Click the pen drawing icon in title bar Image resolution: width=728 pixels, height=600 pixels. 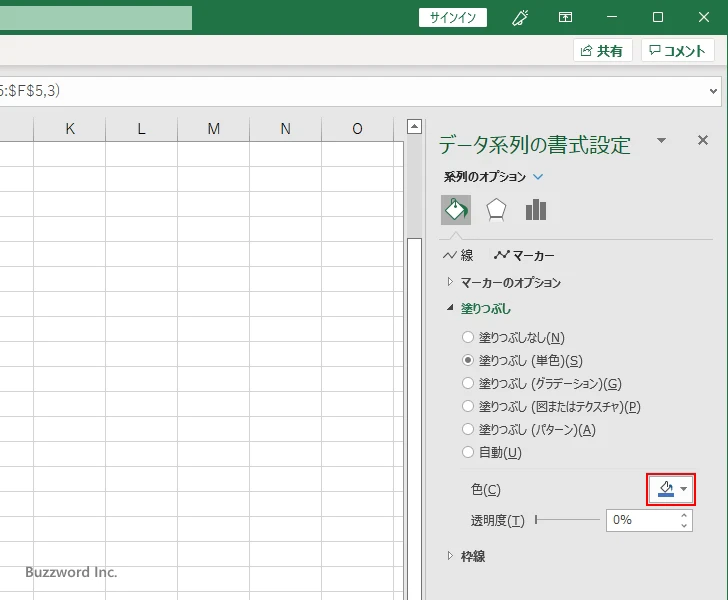[520, 18]
